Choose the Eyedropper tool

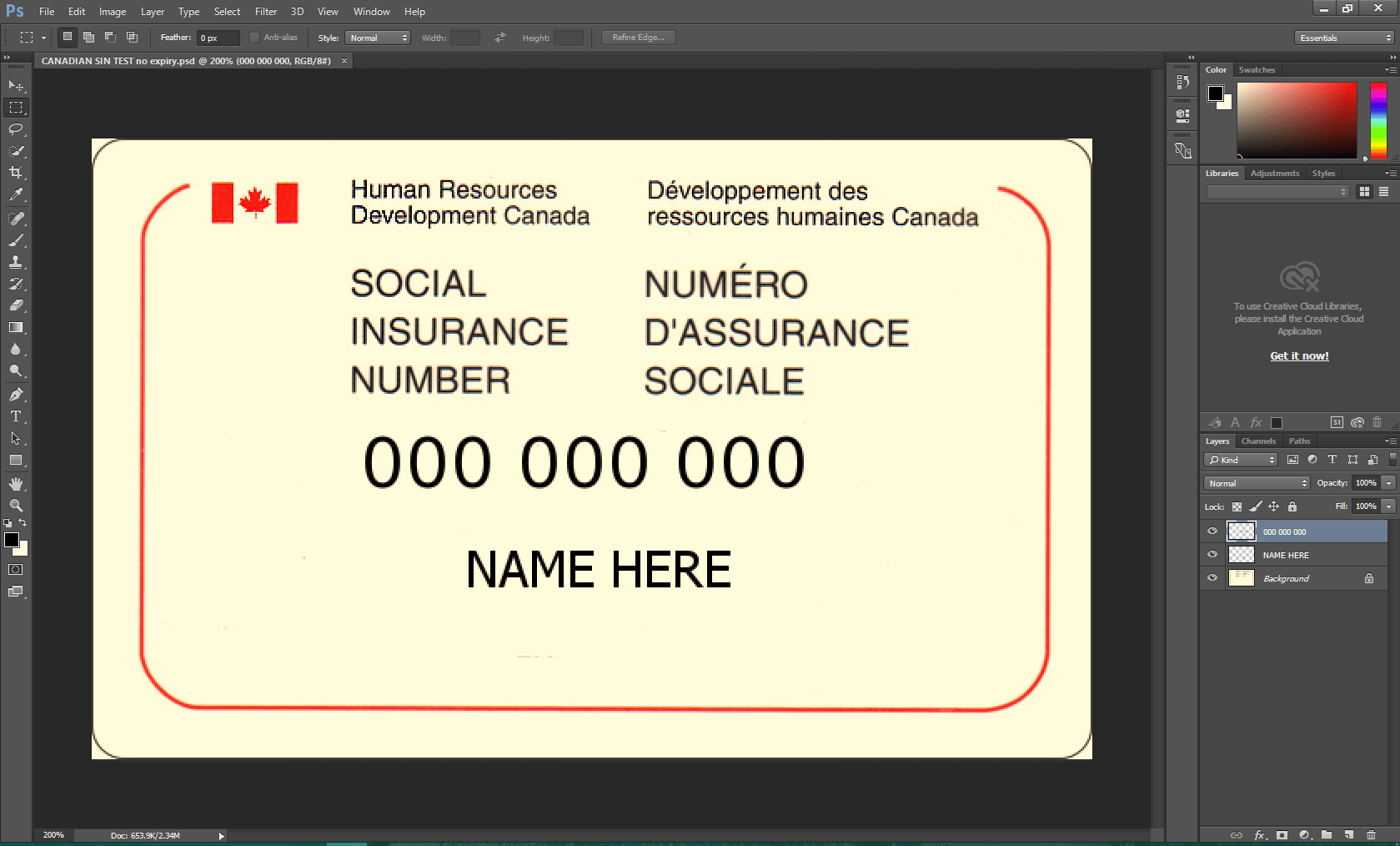tap(15, 194)
